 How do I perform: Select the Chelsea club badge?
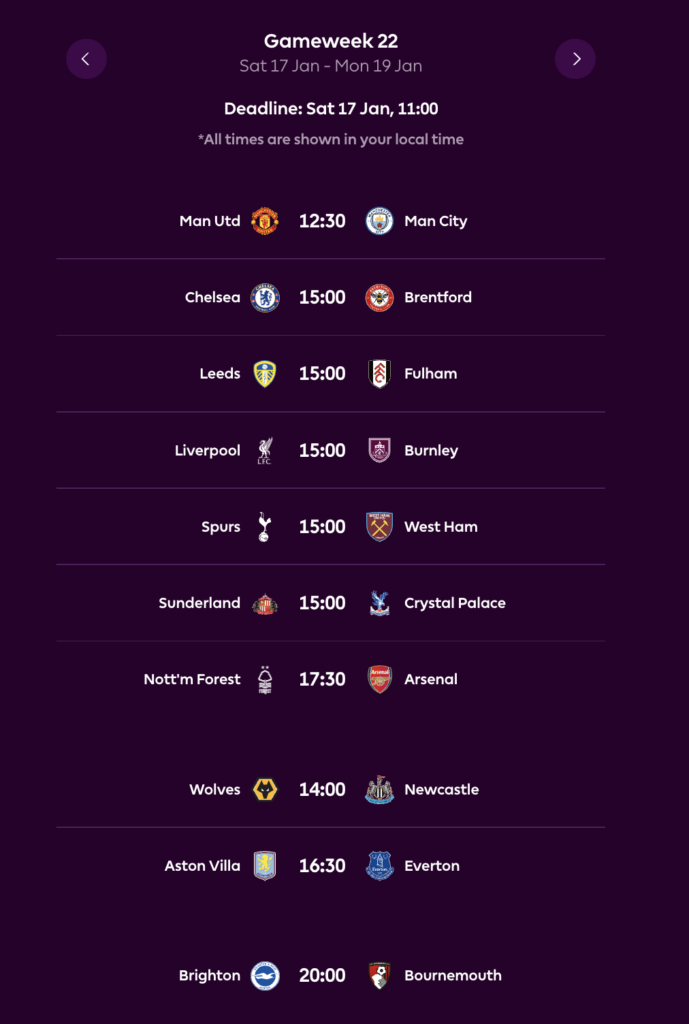point(264,297)
